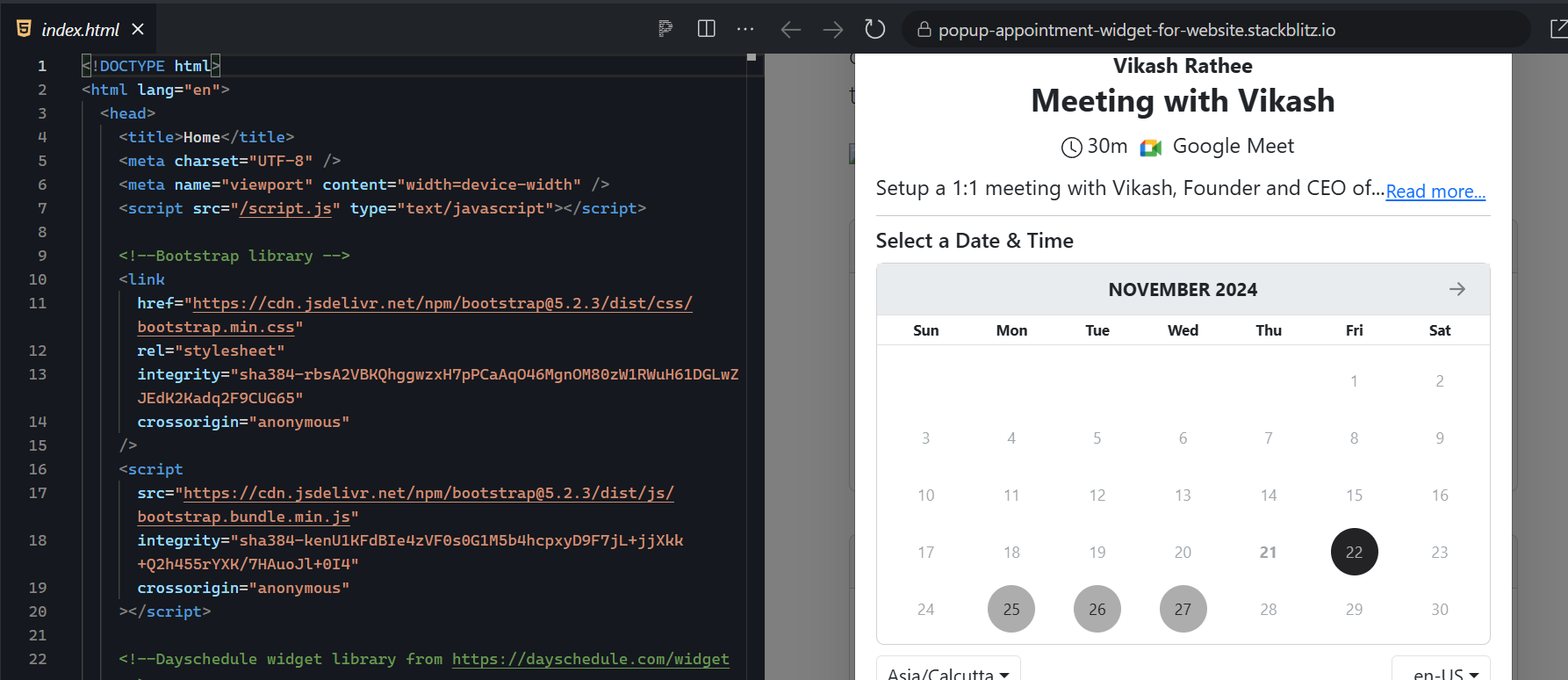Select November 22 in calendar
This screenshot has height=680, width=1568.
point(1354,552)
